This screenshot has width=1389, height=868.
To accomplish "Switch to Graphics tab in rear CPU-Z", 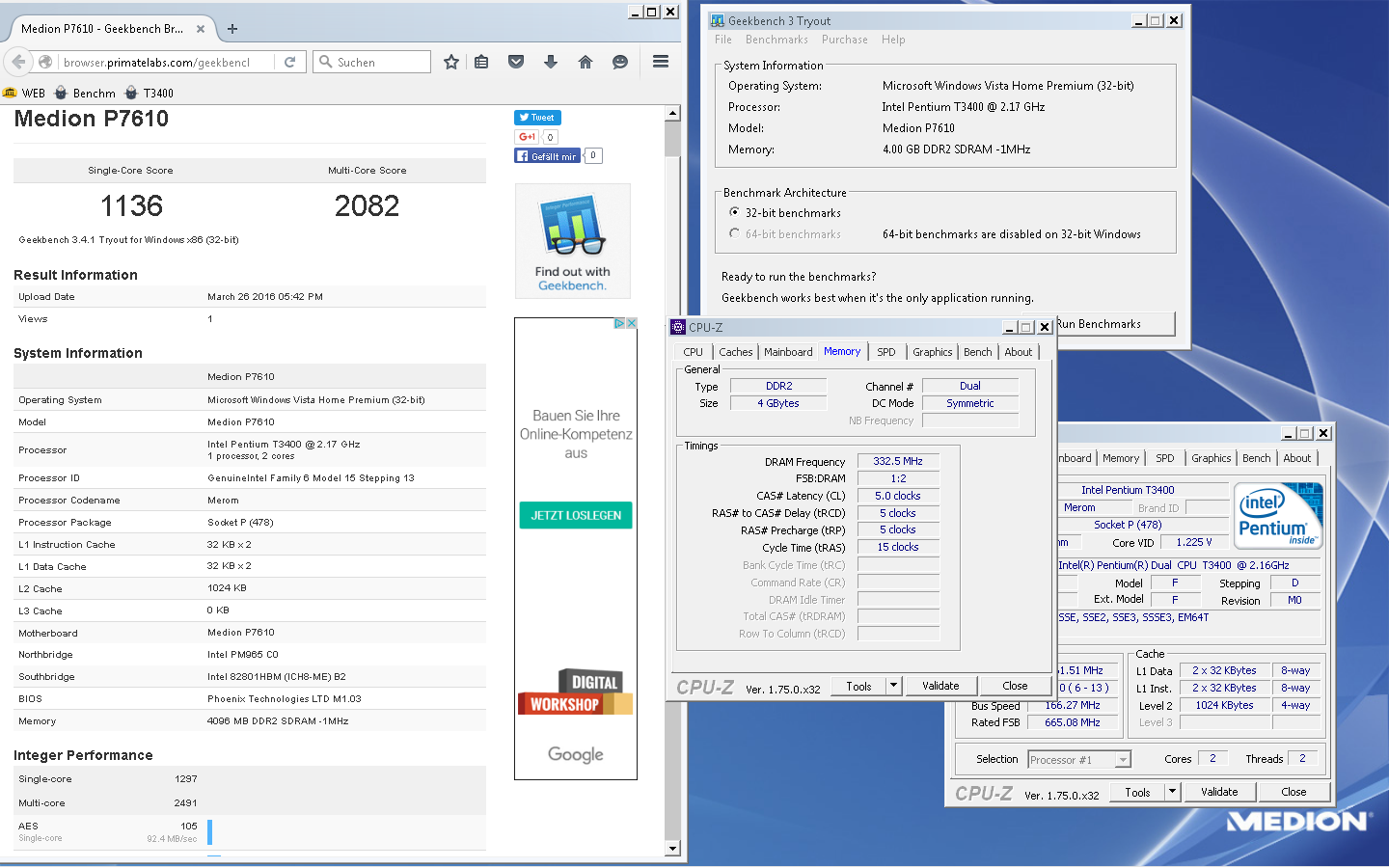I will [x=1212, y=458].
